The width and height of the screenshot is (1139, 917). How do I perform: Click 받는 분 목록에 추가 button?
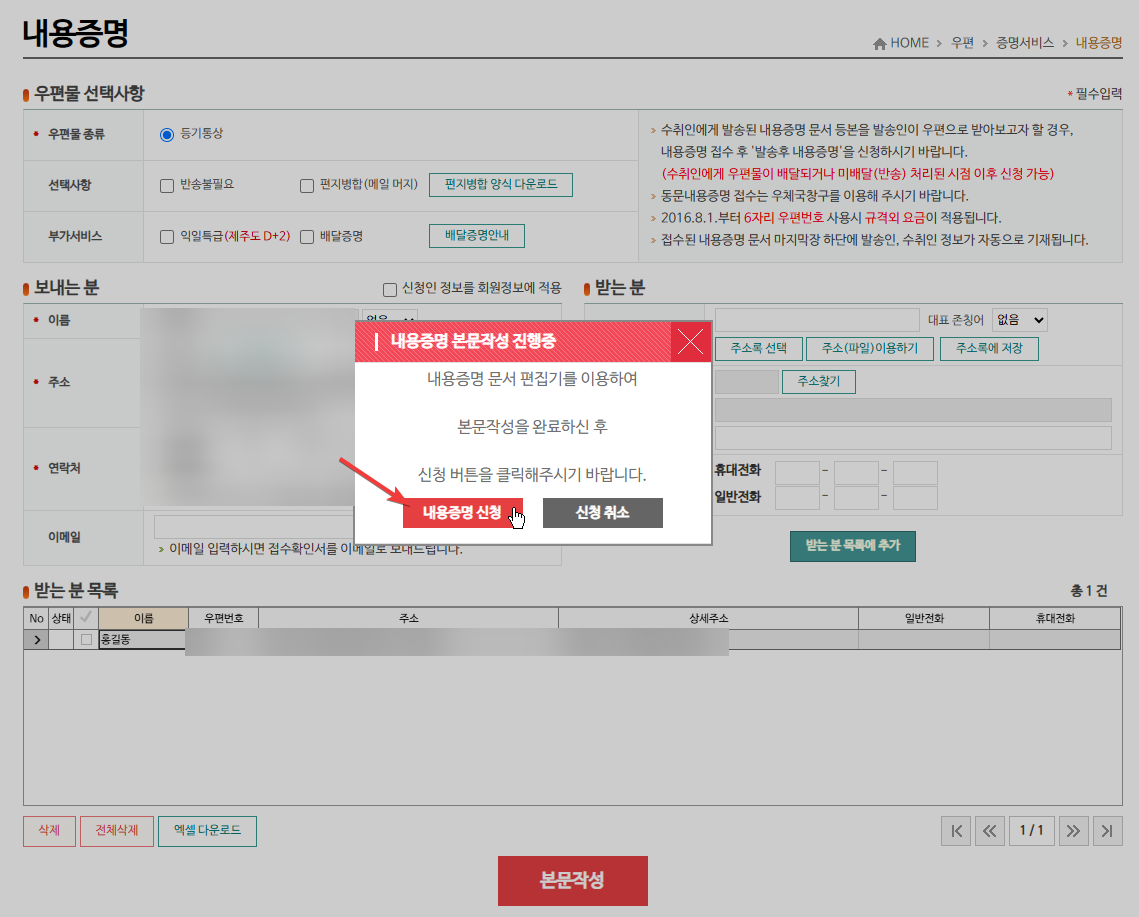853,546
